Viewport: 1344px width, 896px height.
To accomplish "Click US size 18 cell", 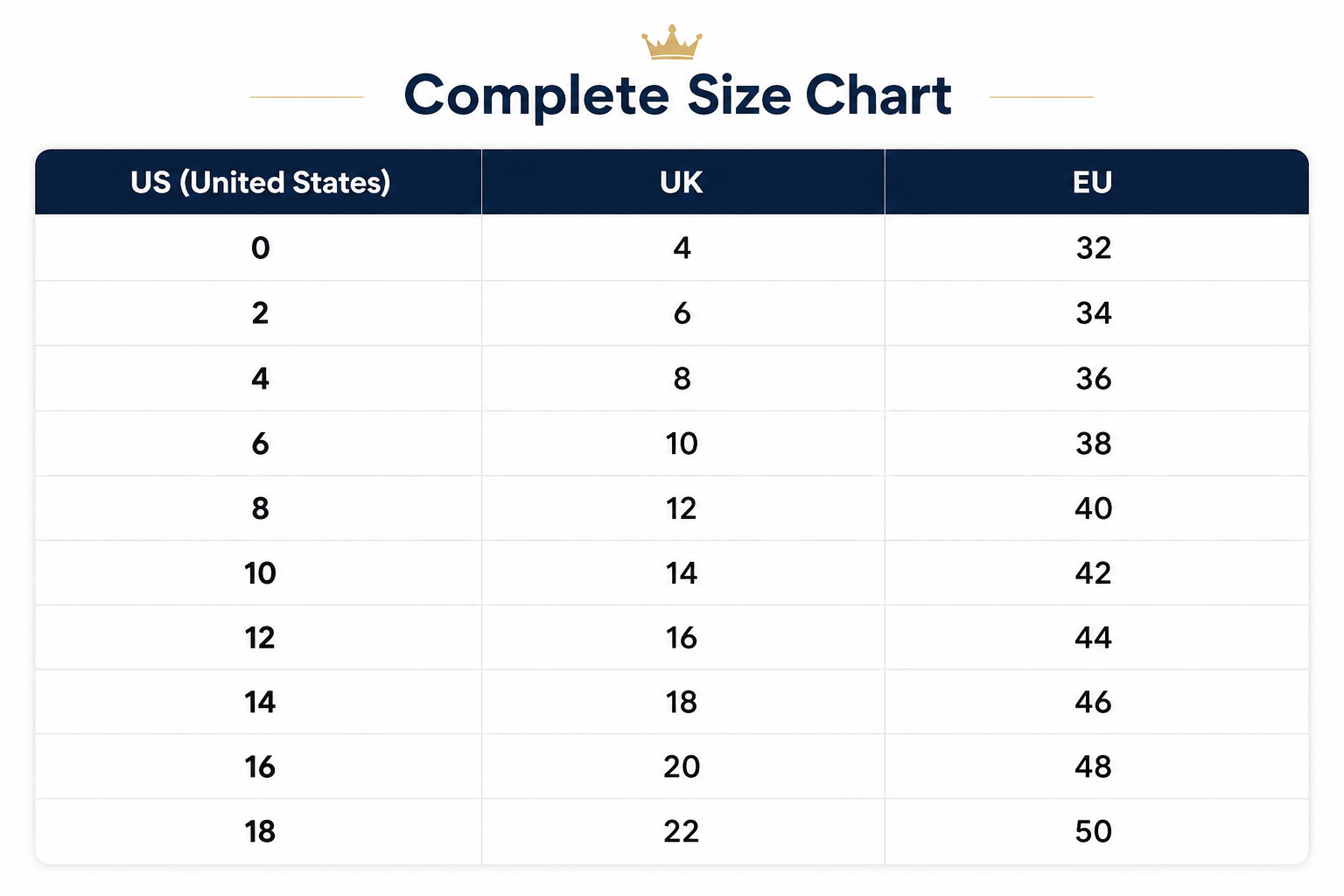I will (x=258, y=831).
